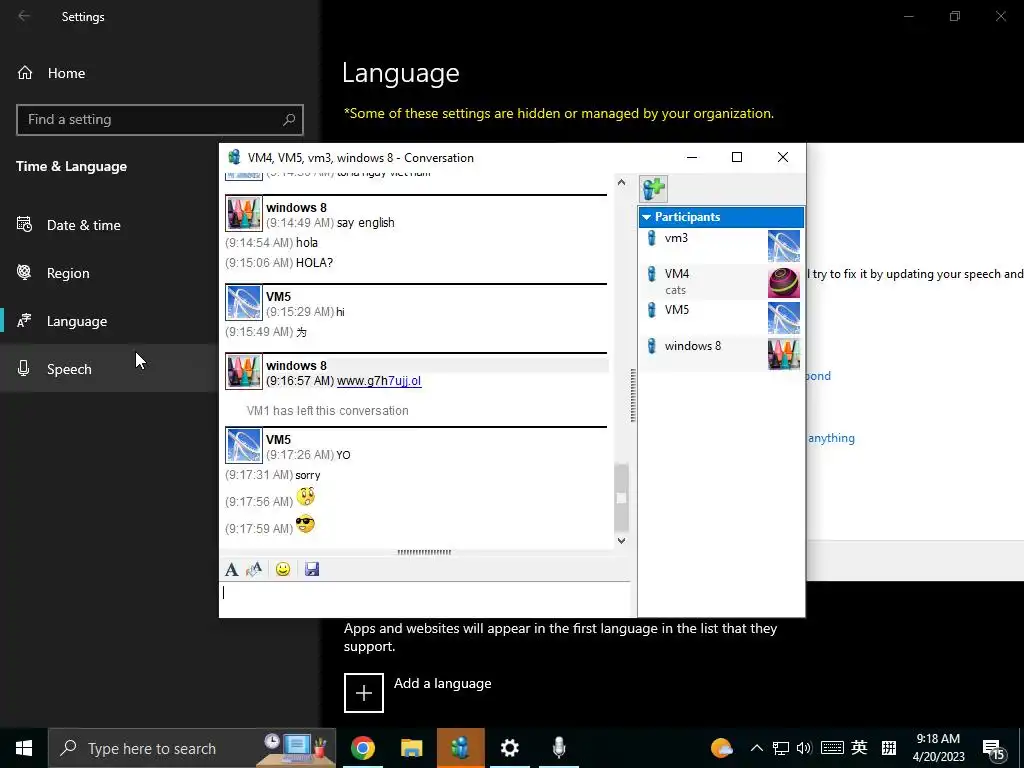Screen dimensions: 1024x768
Task: Save conversation with the floppy disk icon
Action: (312, 569)
